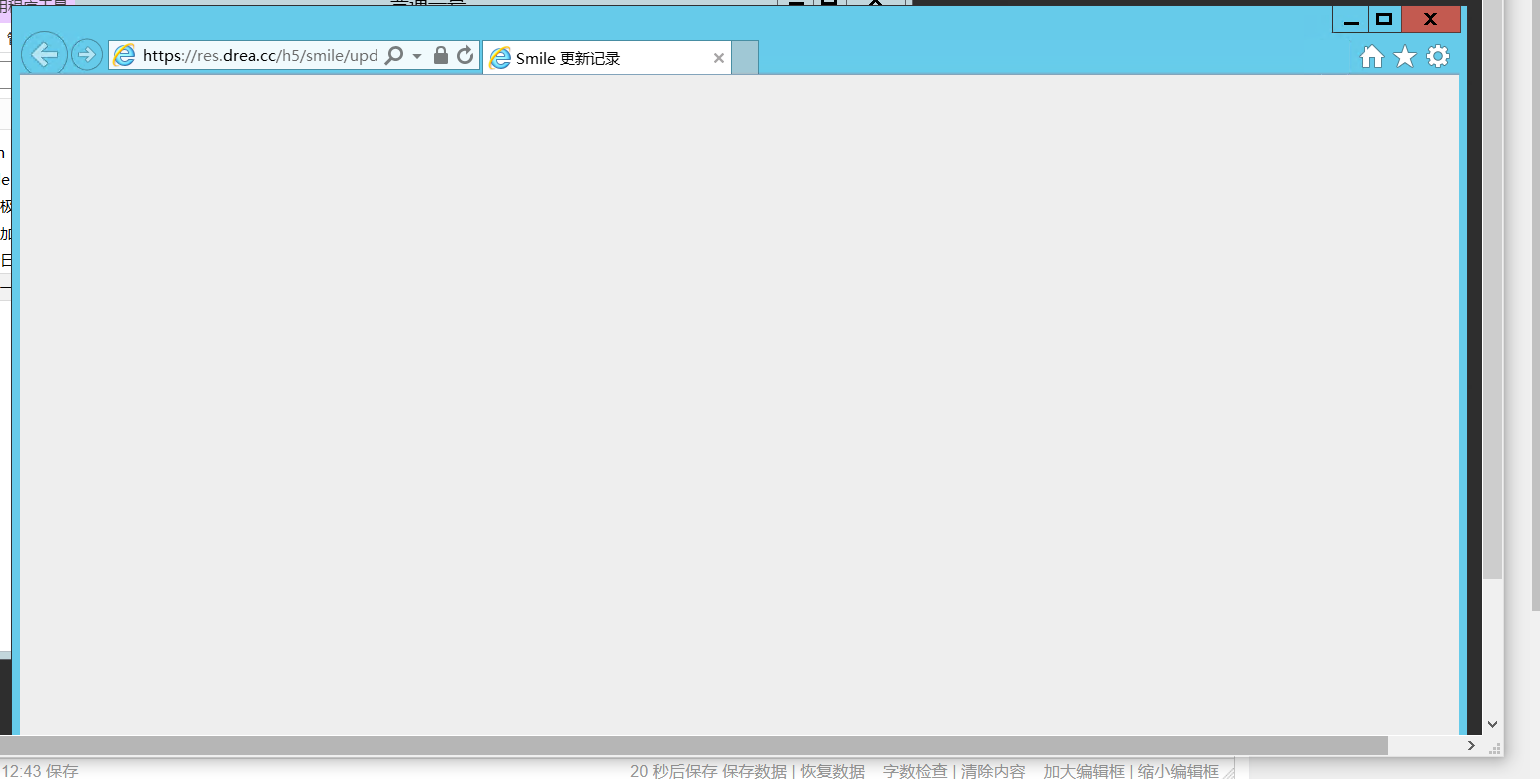Click the 保存数据 link
The height and width of the screenshot is (779, 1540).
[x=754, y=771]
